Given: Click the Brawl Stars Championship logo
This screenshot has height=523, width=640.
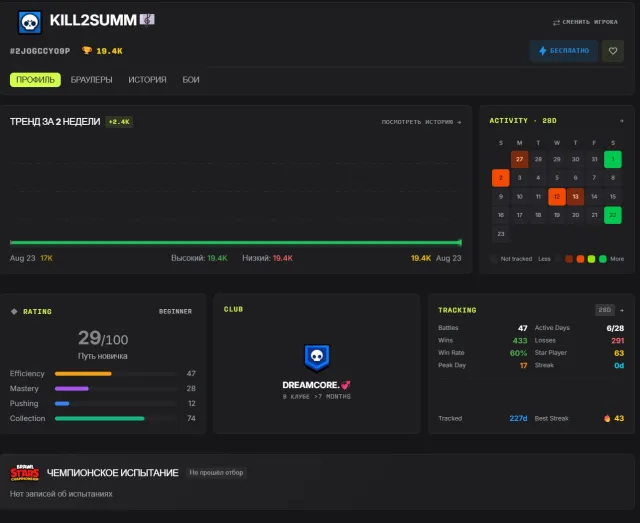Looking at the screenshot, I should 24,473.
